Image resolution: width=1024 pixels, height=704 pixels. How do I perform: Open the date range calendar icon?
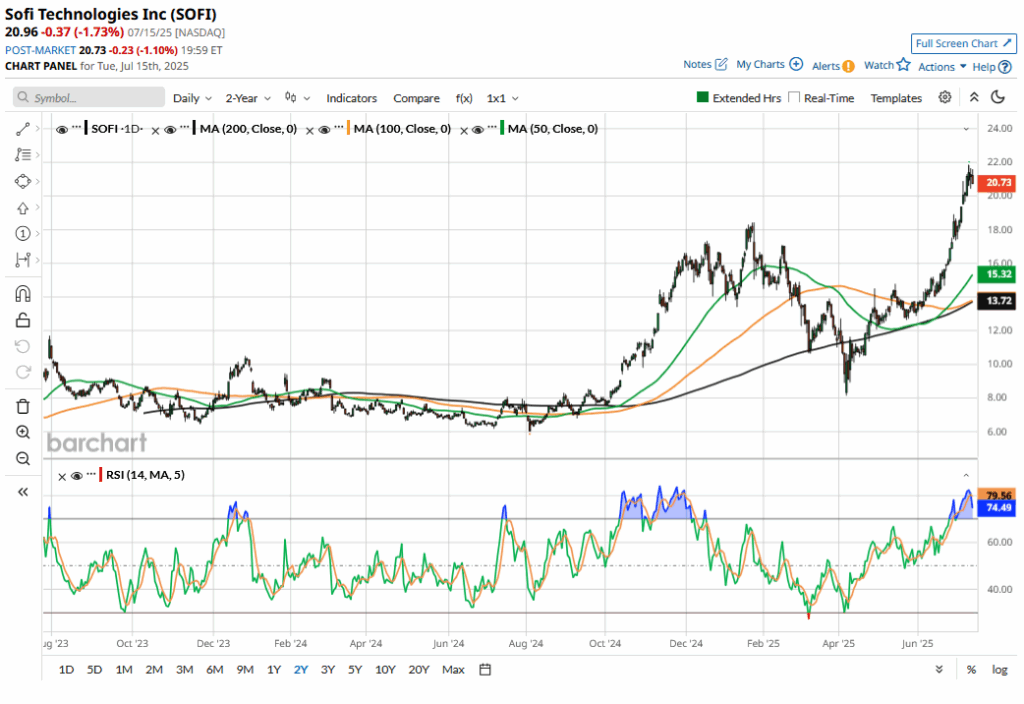(x=485, y=669)
